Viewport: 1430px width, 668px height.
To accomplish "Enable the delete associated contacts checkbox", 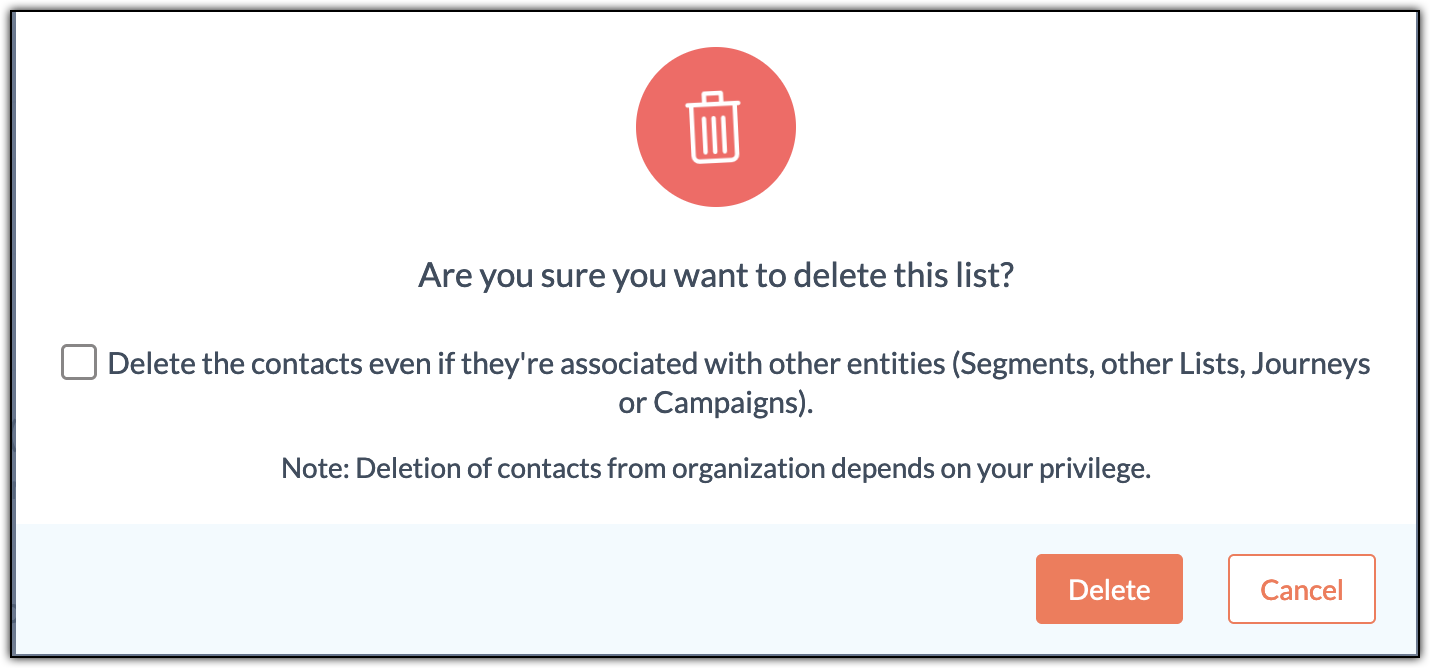I will (x=79, y=362).
